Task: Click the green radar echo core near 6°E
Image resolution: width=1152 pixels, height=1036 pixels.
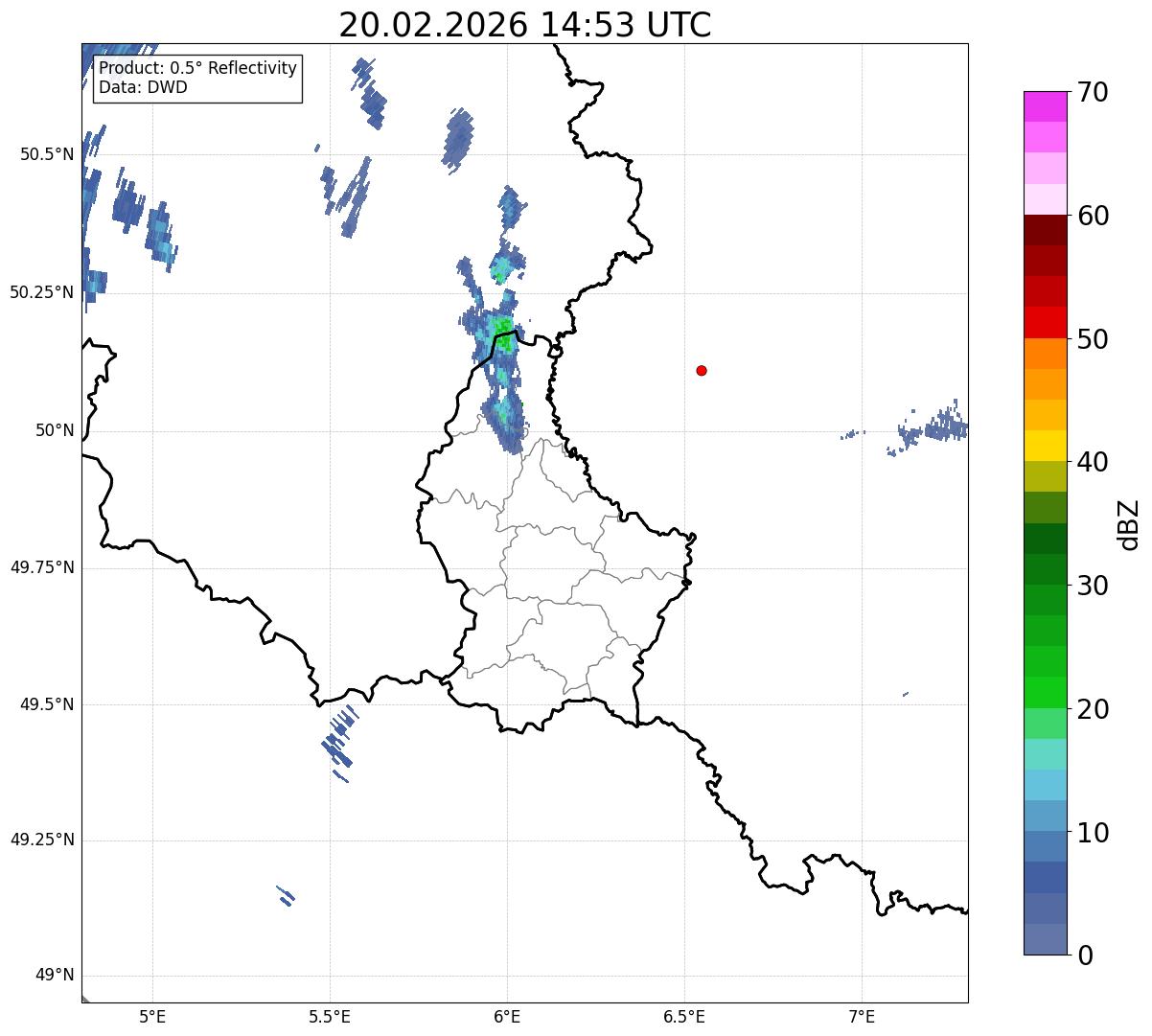Action: coord(504,334)
